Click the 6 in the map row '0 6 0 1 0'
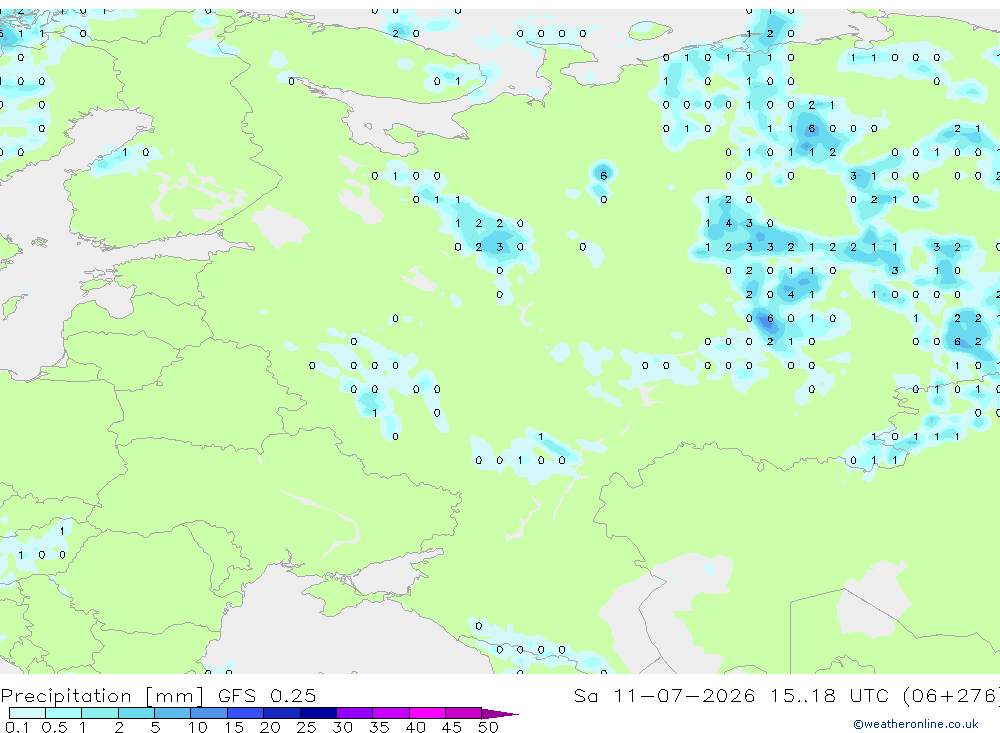 770,318
